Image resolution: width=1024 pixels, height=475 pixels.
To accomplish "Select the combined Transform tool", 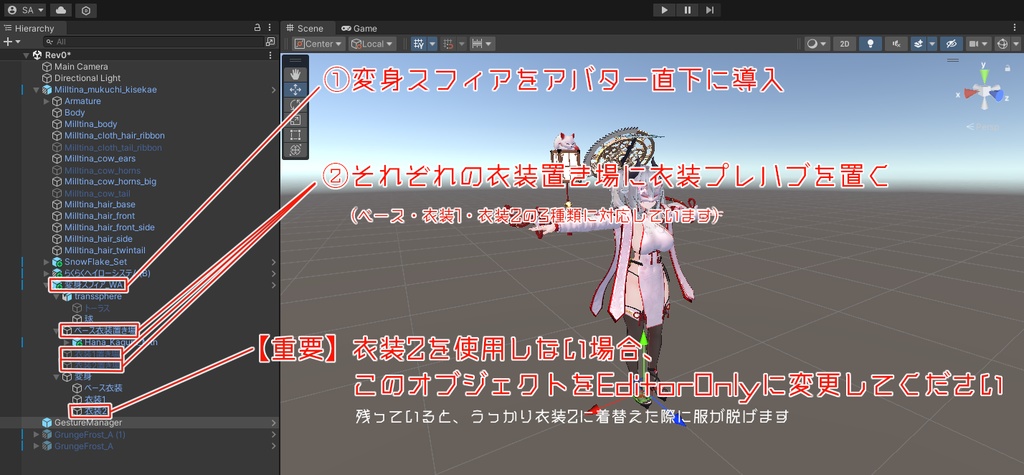I will pyautogui.click(x=295, y=150).
